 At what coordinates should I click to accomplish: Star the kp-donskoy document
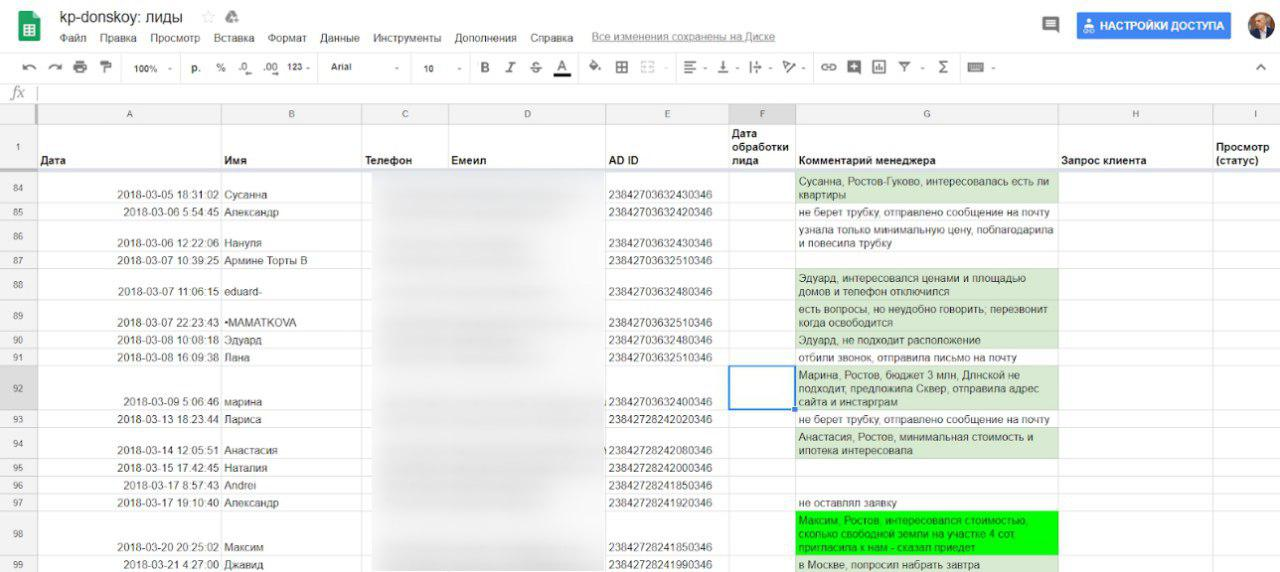coord(208,17)
